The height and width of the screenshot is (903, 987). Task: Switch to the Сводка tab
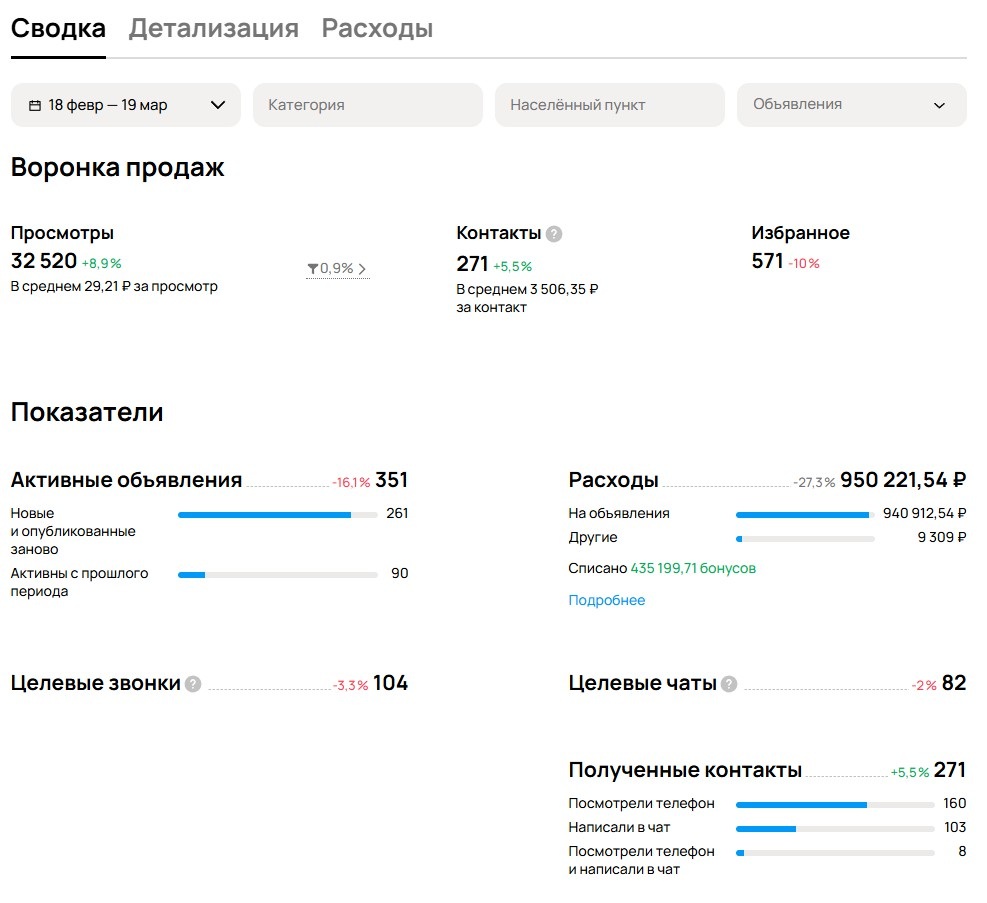58,28
